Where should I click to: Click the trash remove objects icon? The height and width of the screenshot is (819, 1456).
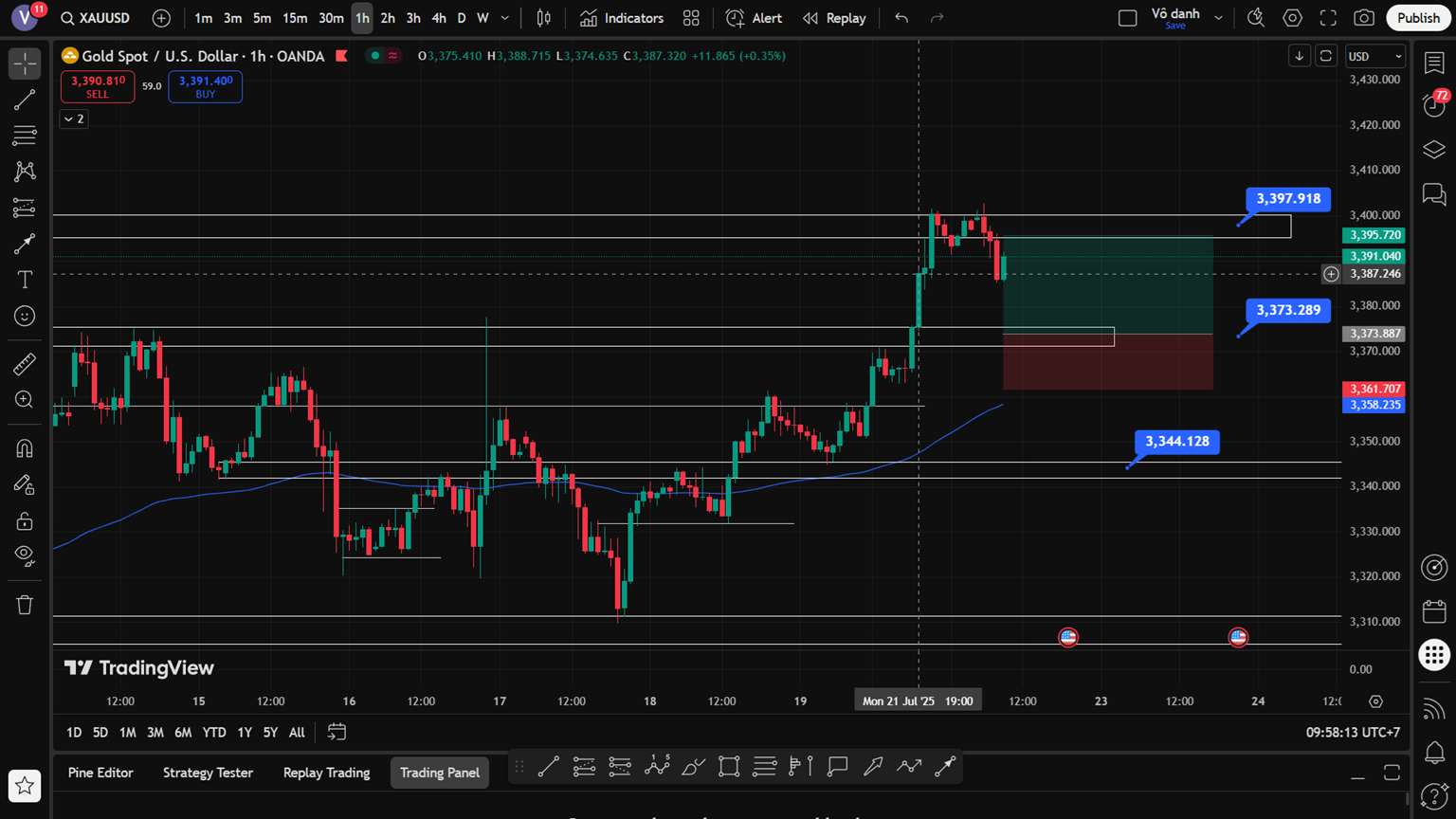tap(25, 605)
